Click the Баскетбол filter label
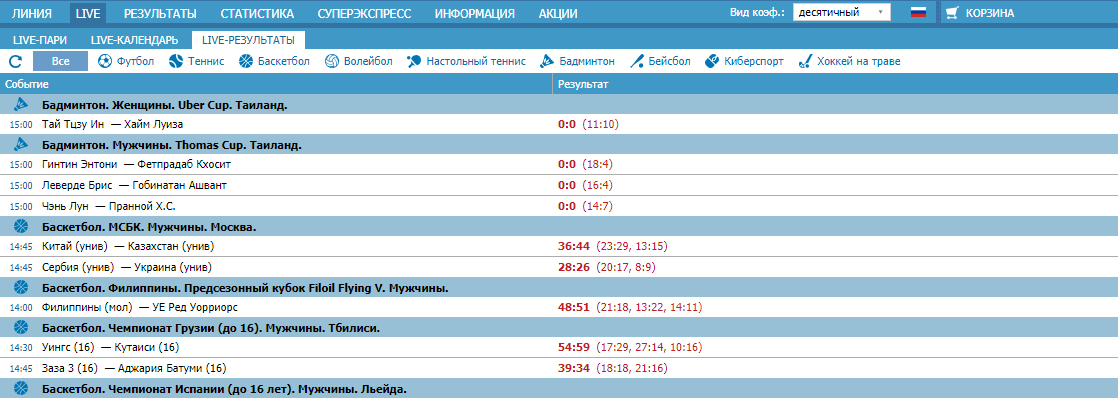 coord(284,61)
